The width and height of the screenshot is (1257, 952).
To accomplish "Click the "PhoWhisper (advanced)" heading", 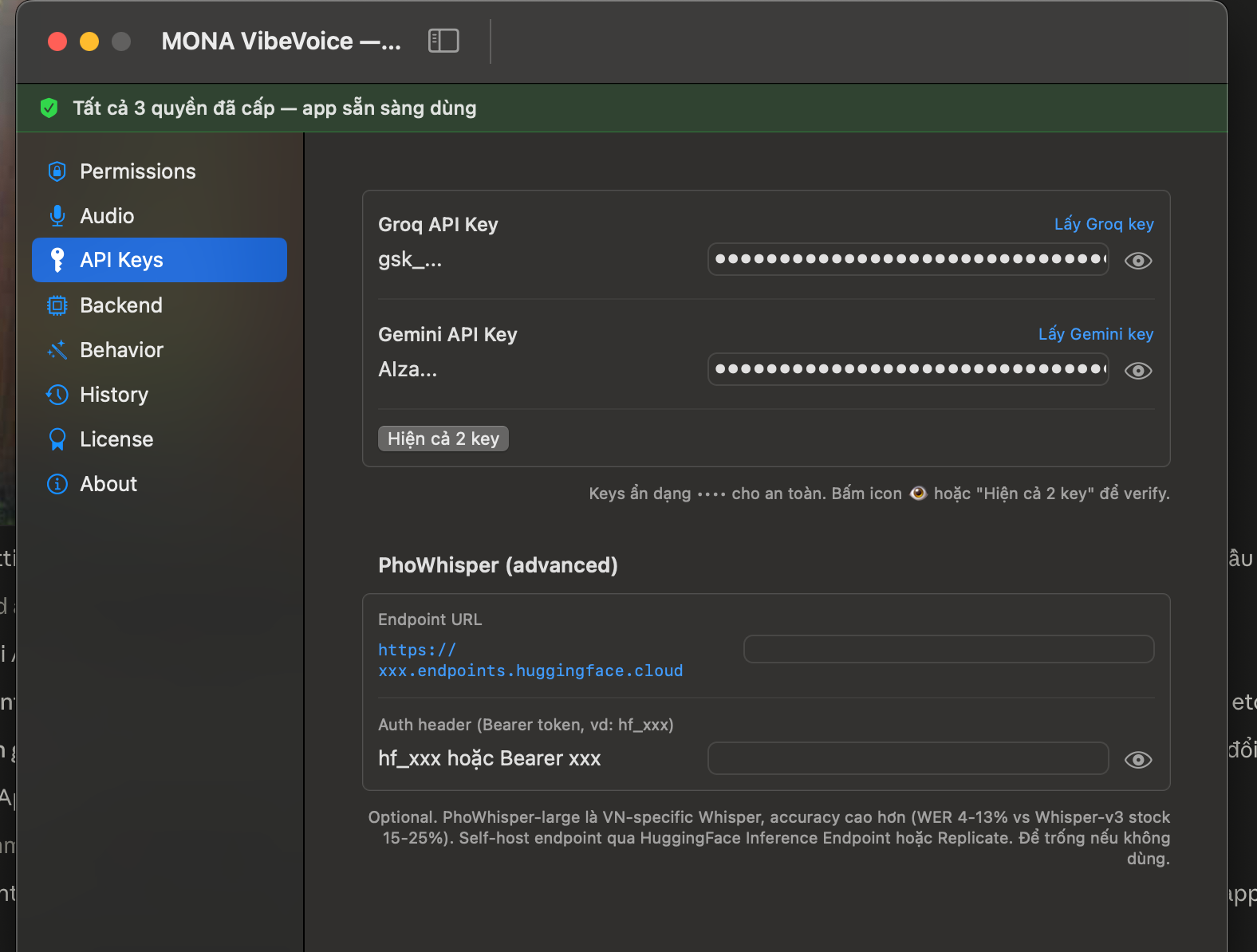I will pos(498,565).
